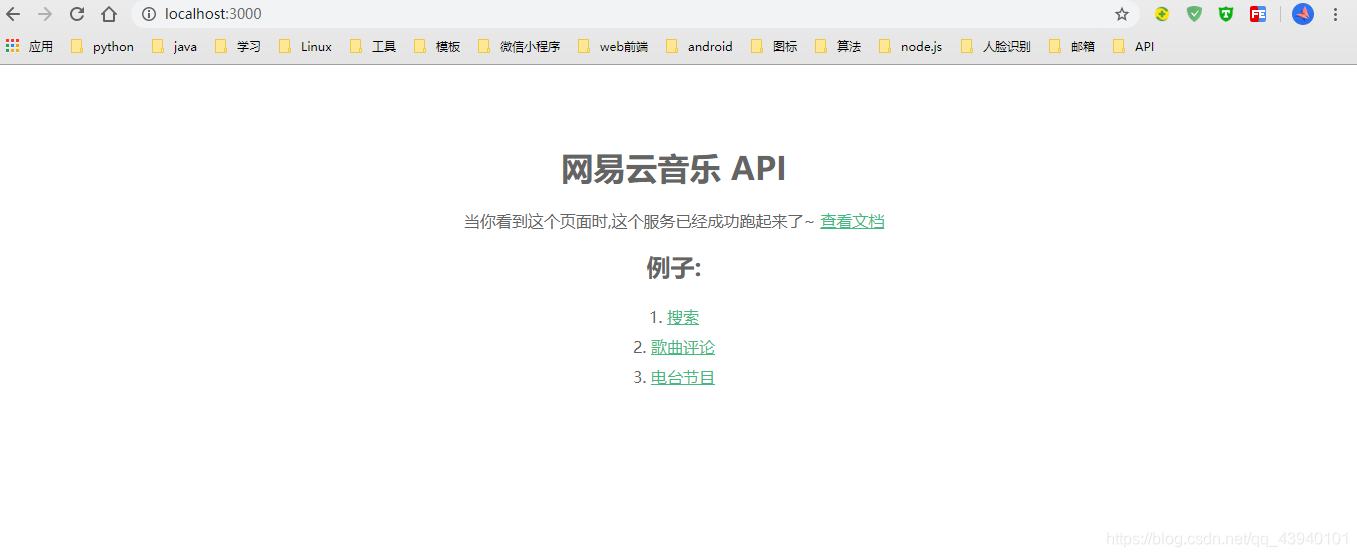Reload the page with the refresh icon
Image resolution: width=1357 pixels, height=557 pixels.
click(77, 14)
